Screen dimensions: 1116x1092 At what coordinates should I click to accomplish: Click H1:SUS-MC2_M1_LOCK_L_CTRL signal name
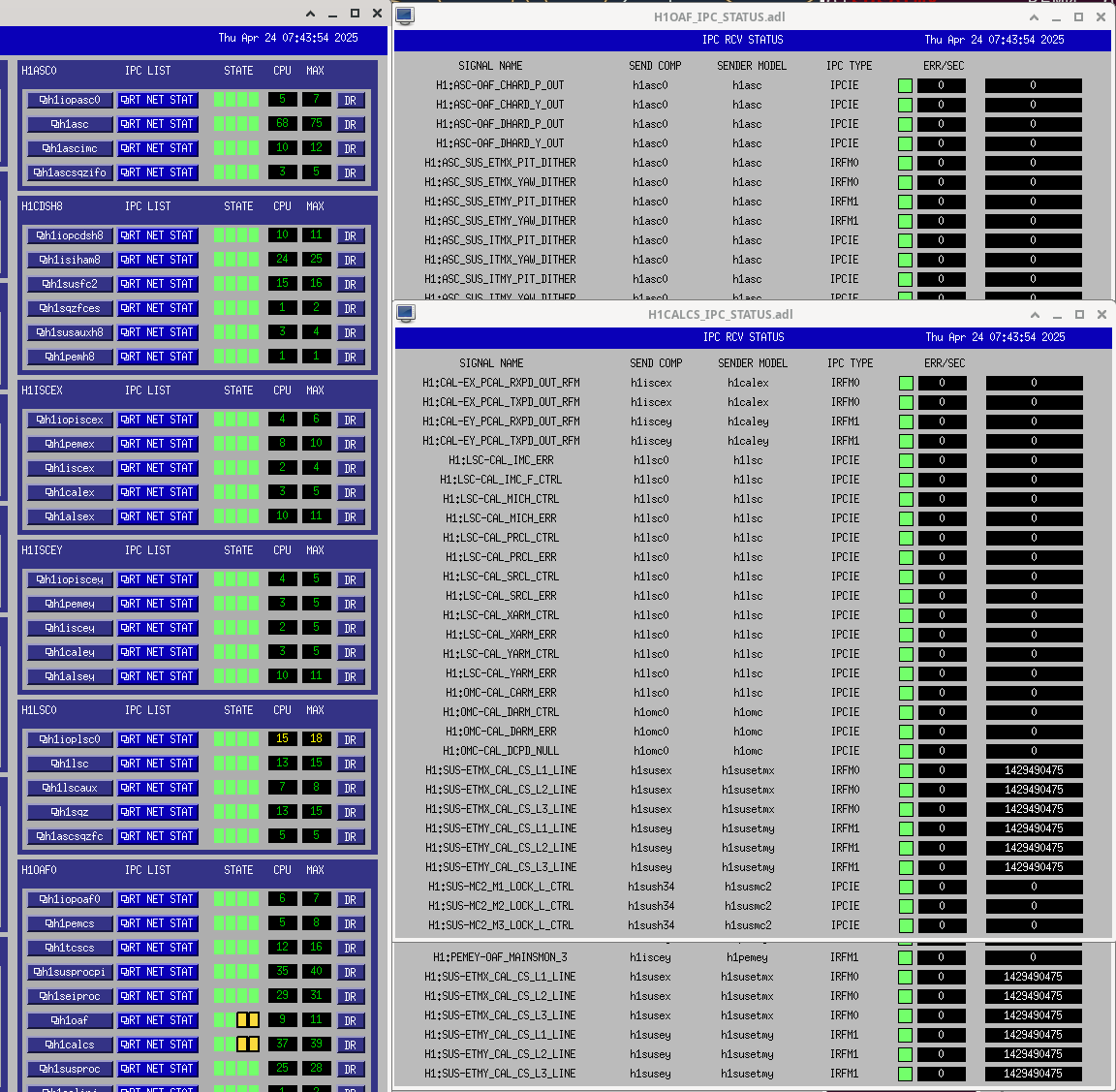click(x=501, y=887)
